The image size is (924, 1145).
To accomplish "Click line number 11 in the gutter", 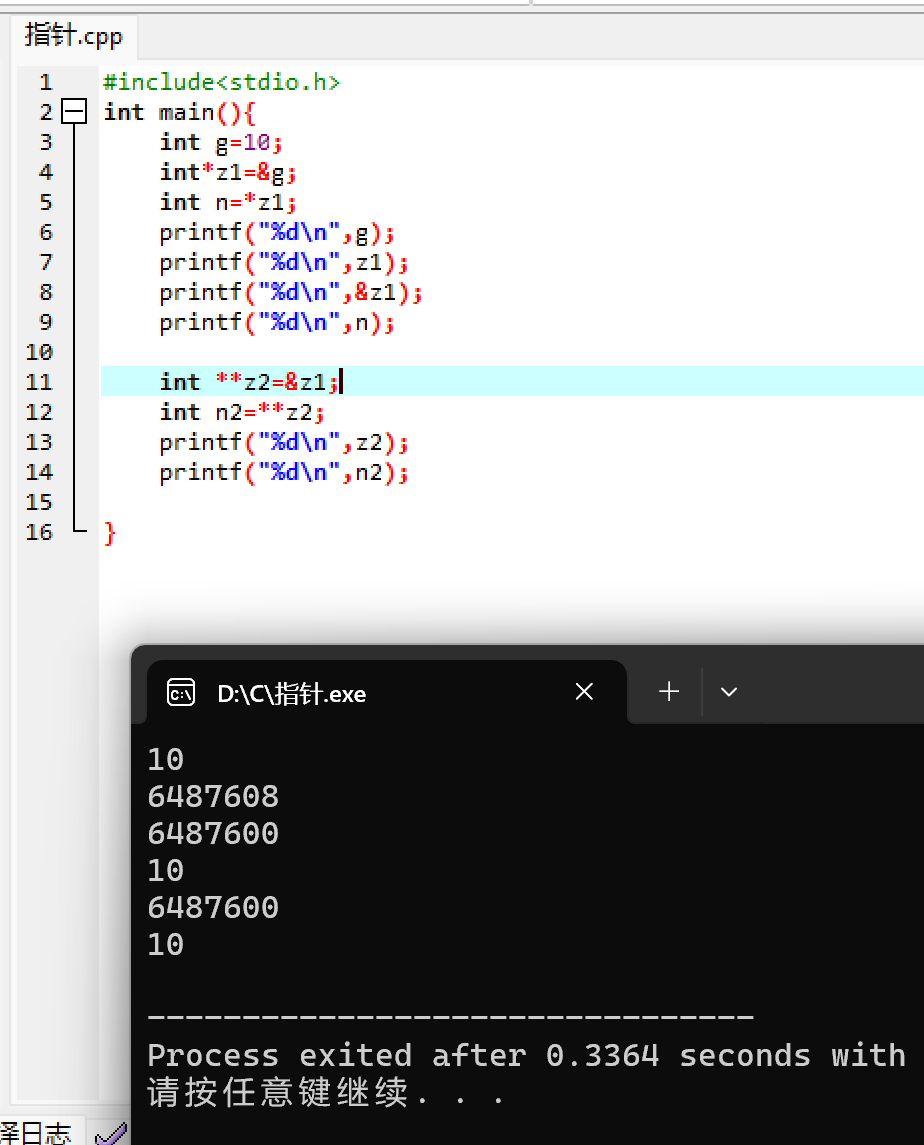I will (39, 382).
